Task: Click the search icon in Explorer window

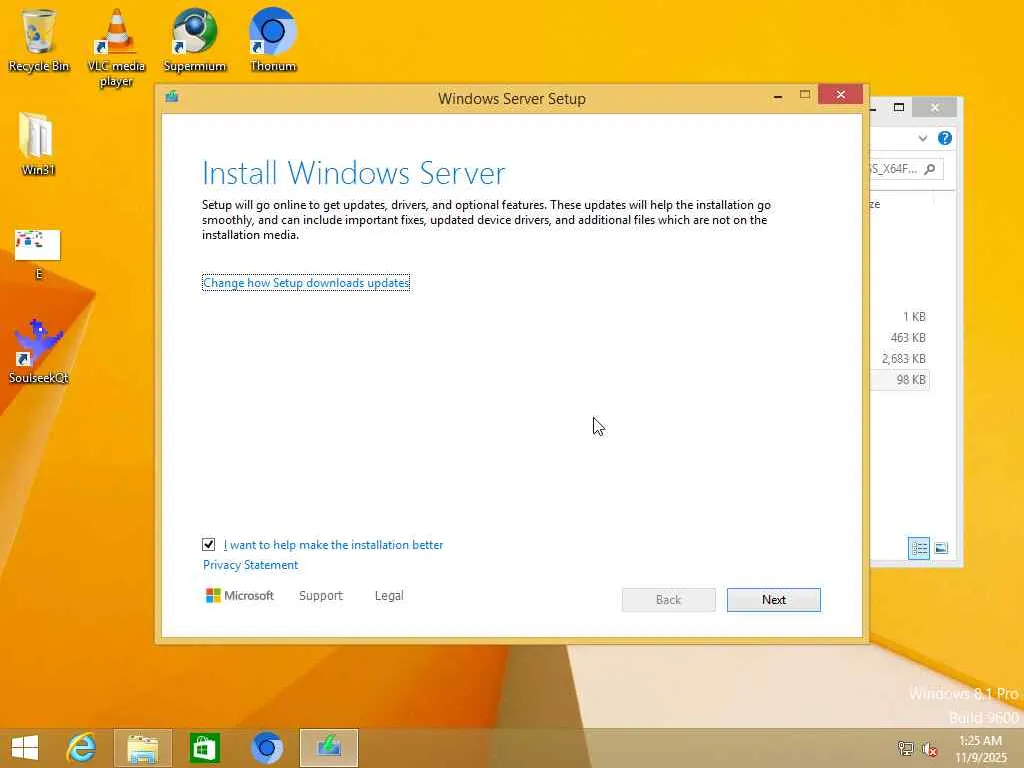Action: [x=930, y=169]
